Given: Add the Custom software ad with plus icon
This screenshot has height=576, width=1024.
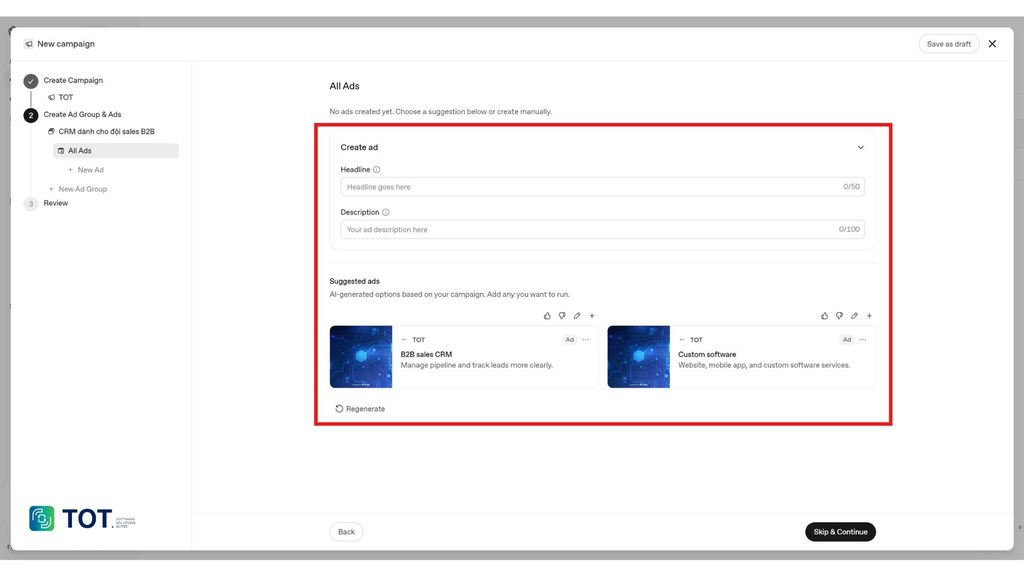Looking at the screenshot, I should pyautogui.click(x=869, y=316).
